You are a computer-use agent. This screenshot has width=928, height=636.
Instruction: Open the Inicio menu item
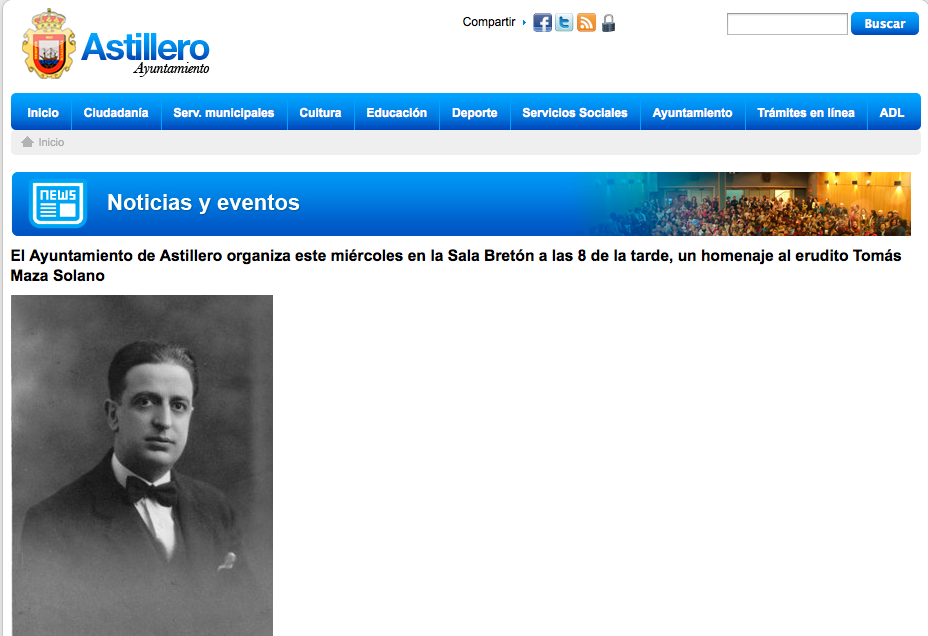click(43, 112)
